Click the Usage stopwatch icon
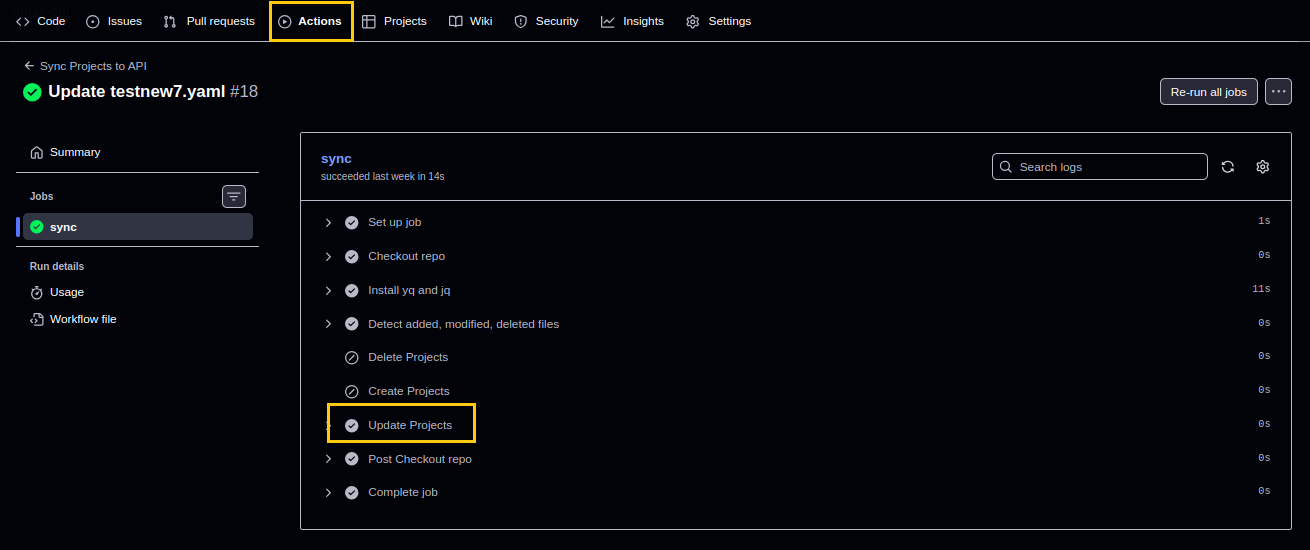This screenshot has width=1310, height=550. click(37, 292)
